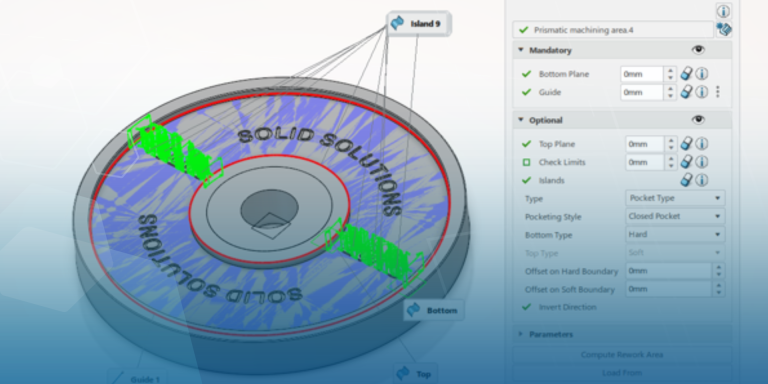
Task: Click the info icon at panel top
Action: click(x=723, y=11)
